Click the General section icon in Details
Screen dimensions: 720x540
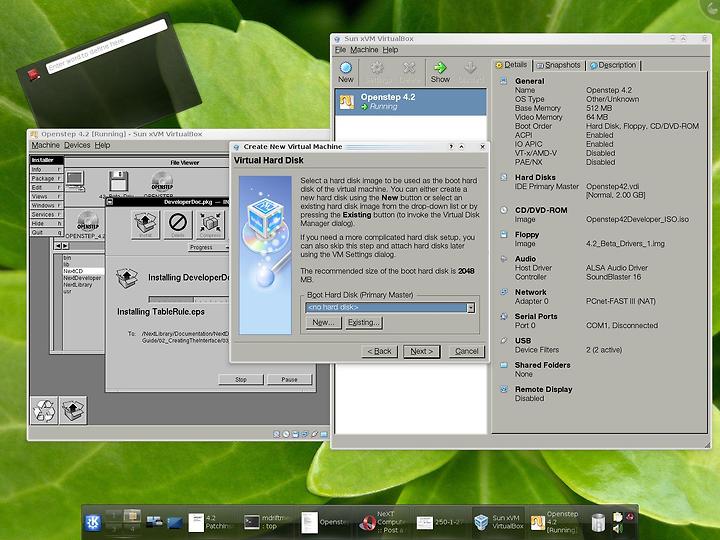coord(504,81)
